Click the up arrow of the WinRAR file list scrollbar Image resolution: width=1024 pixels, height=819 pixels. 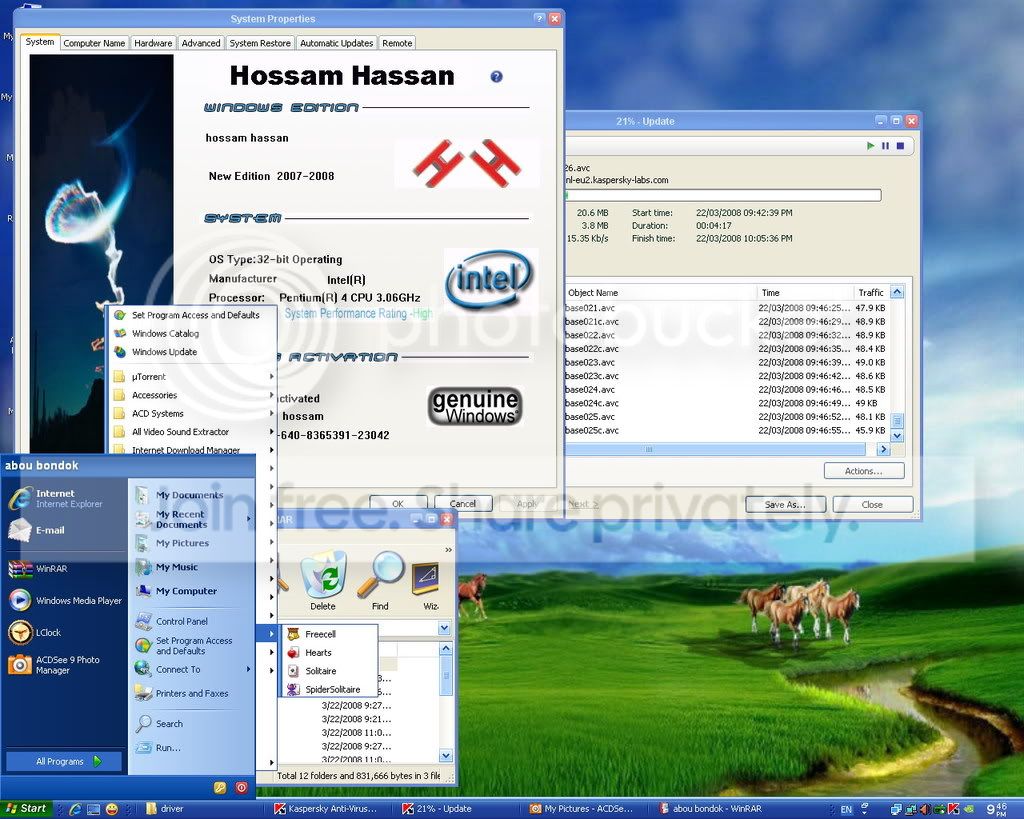445,649
